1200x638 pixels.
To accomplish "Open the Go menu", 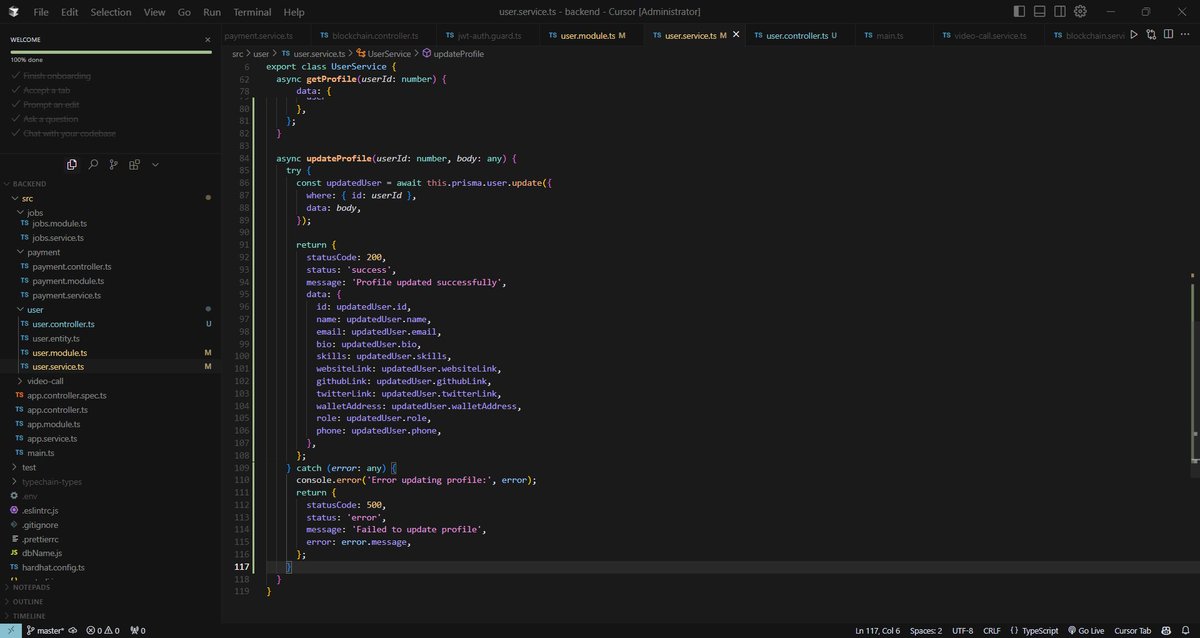I will click(x=184, y=12).
